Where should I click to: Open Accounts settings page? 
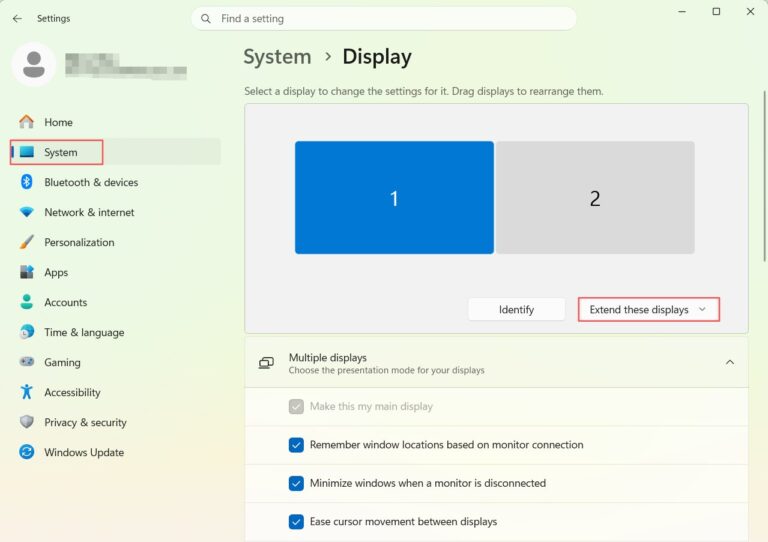click(x=115, y=302)
